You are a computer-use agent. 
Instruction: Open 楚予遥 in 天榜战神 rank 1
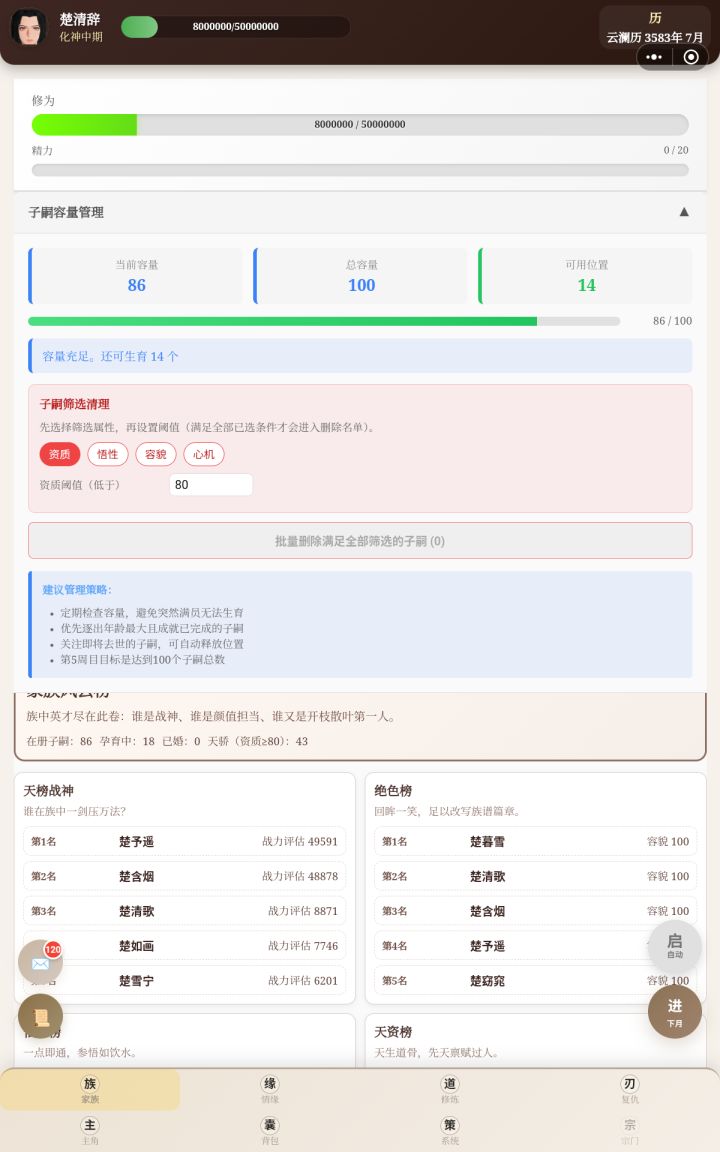pyautogui.click(x=184, y=841)
